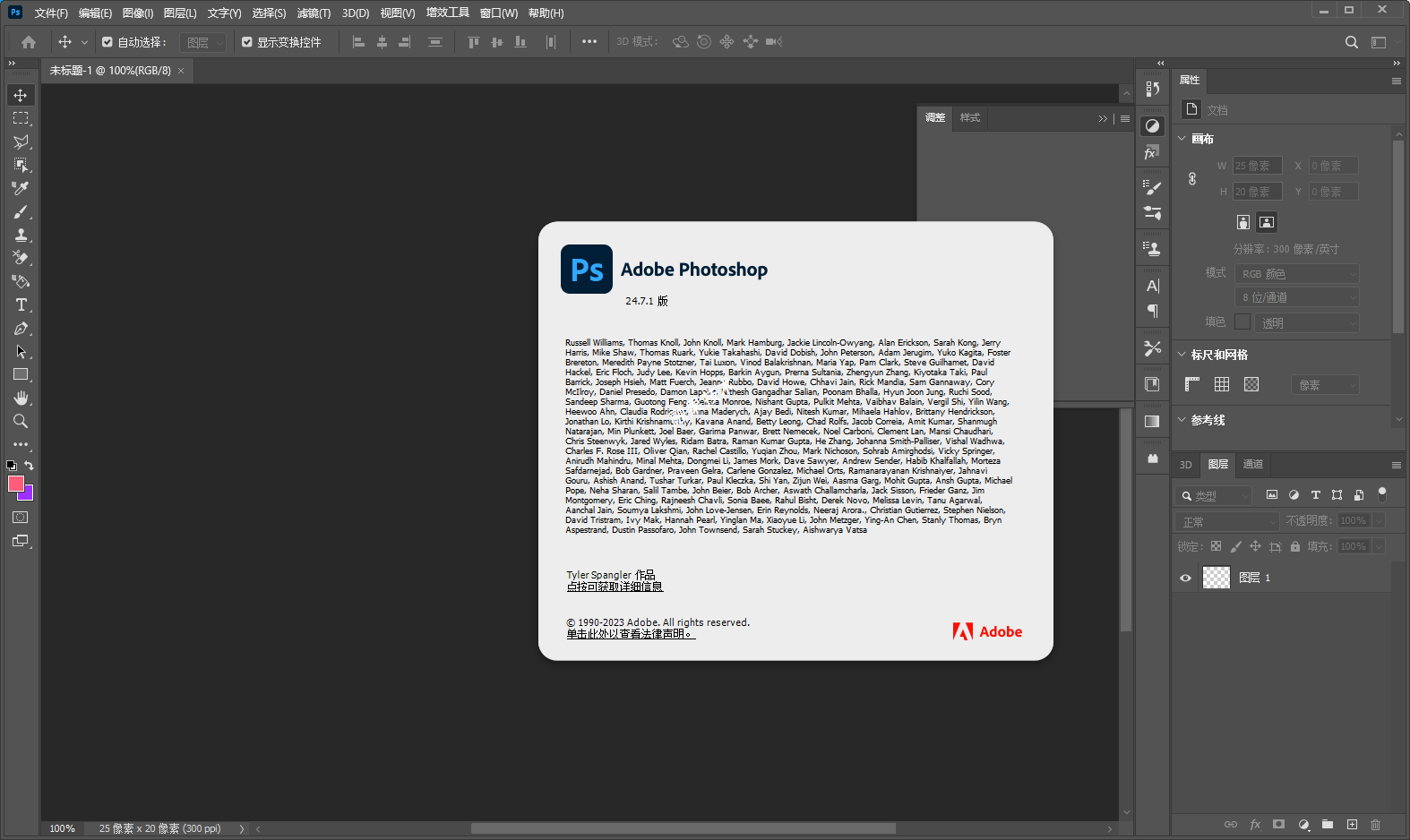1410x840 pixels.
Task: Open the 8 位/通道 bit depth dropdown
Action: pos(1297,297)
